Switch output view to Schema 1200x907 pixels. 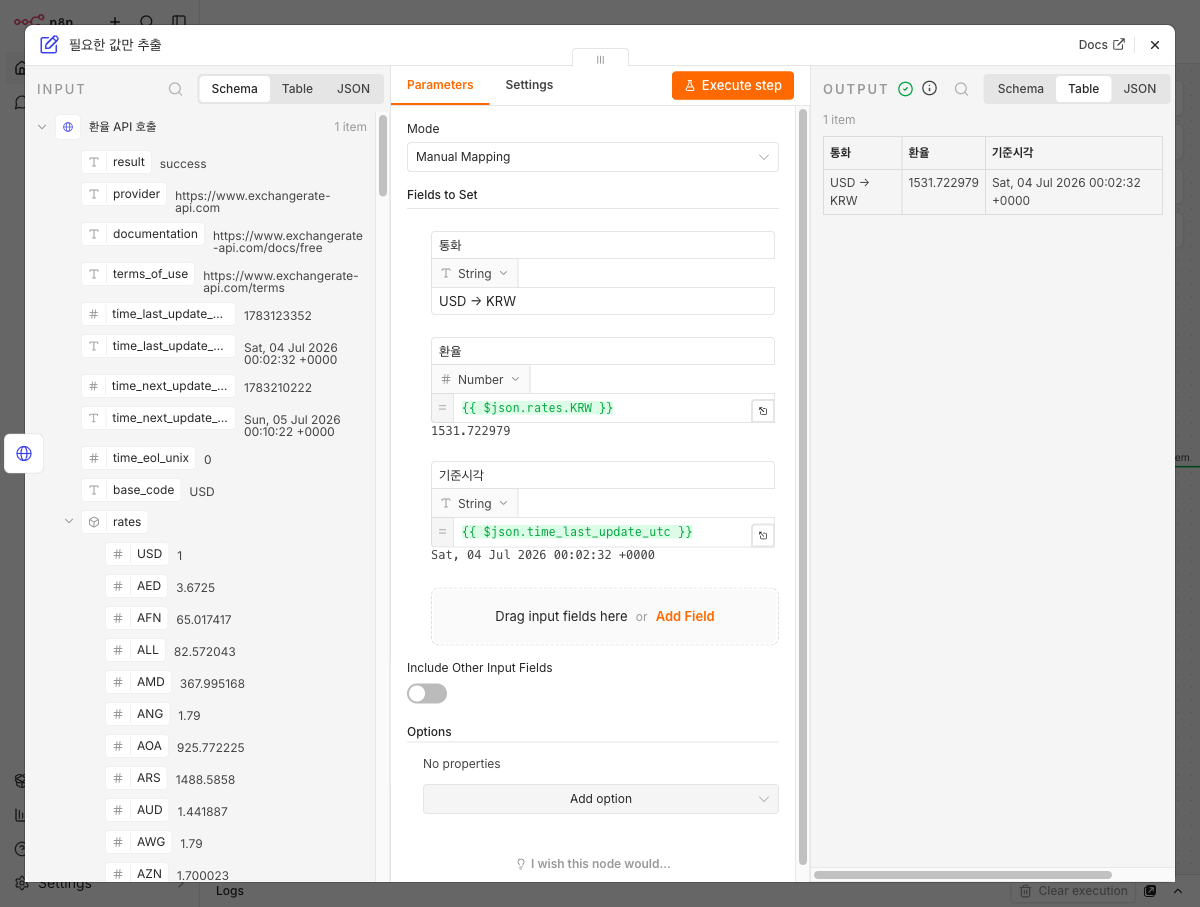1021,89
